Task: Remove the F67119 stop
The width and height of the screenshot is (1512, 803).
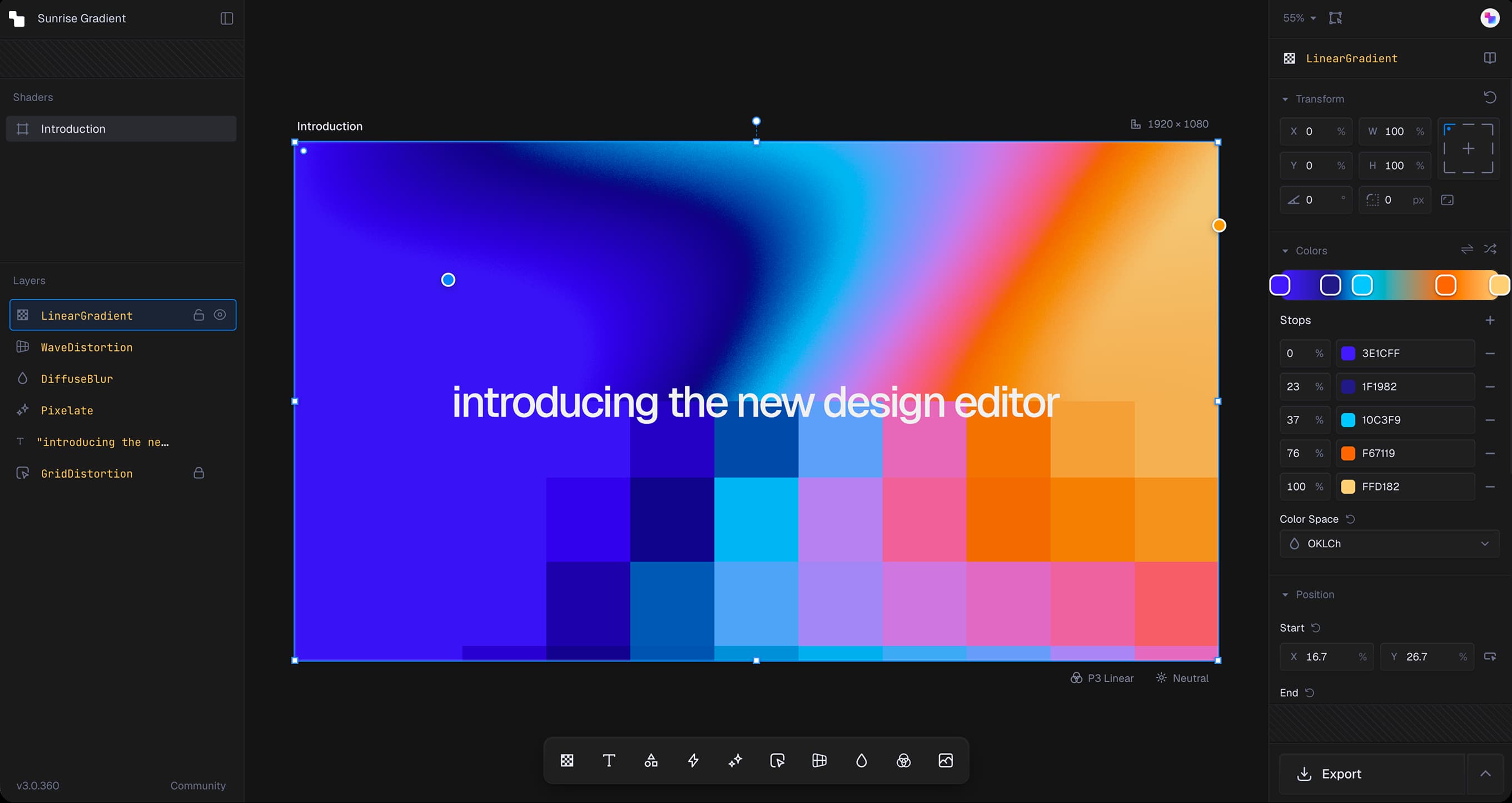Action: point(1490,453)
